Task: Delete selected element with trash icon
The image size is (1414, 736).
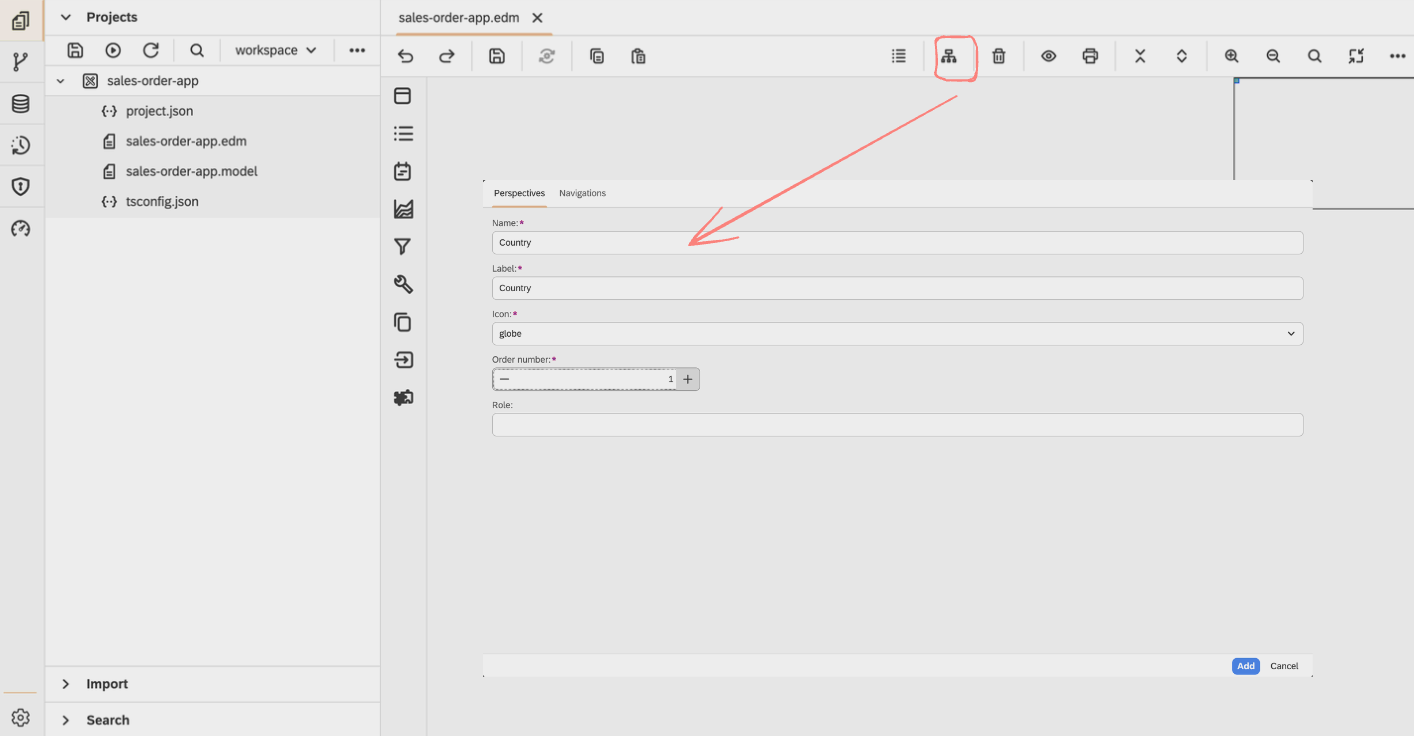Action: (x=998, y=56)
